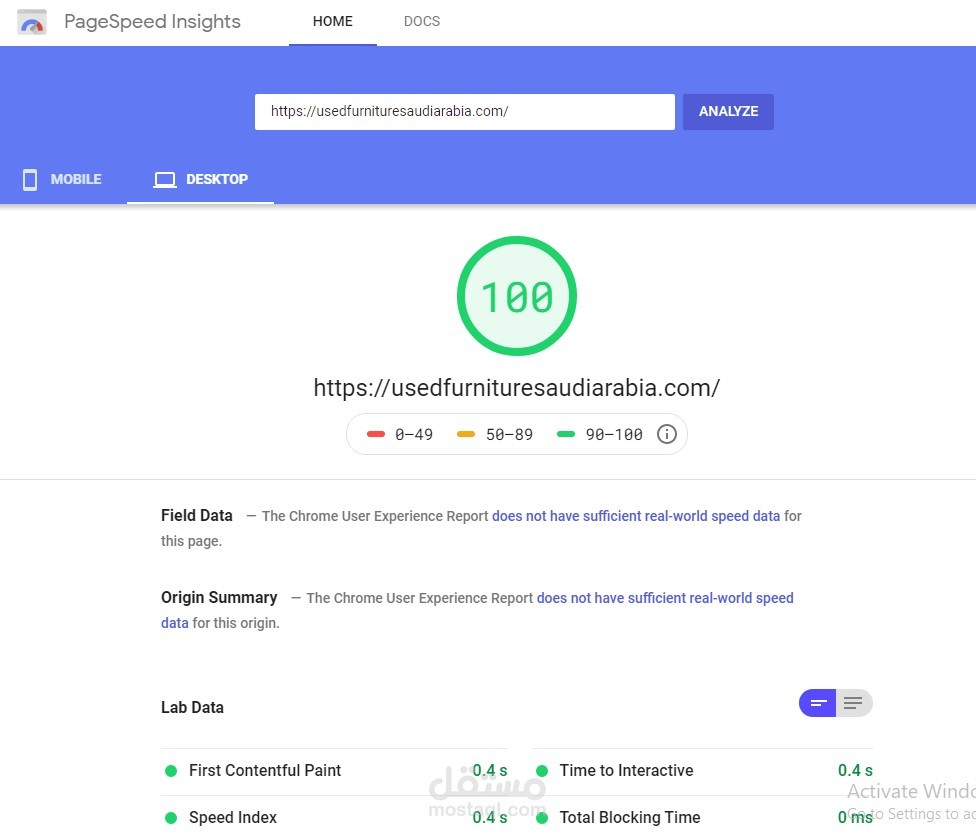Click the ANALYZE button
The image size is (976, 837).
pyautogui.click(x=728, y=111)
